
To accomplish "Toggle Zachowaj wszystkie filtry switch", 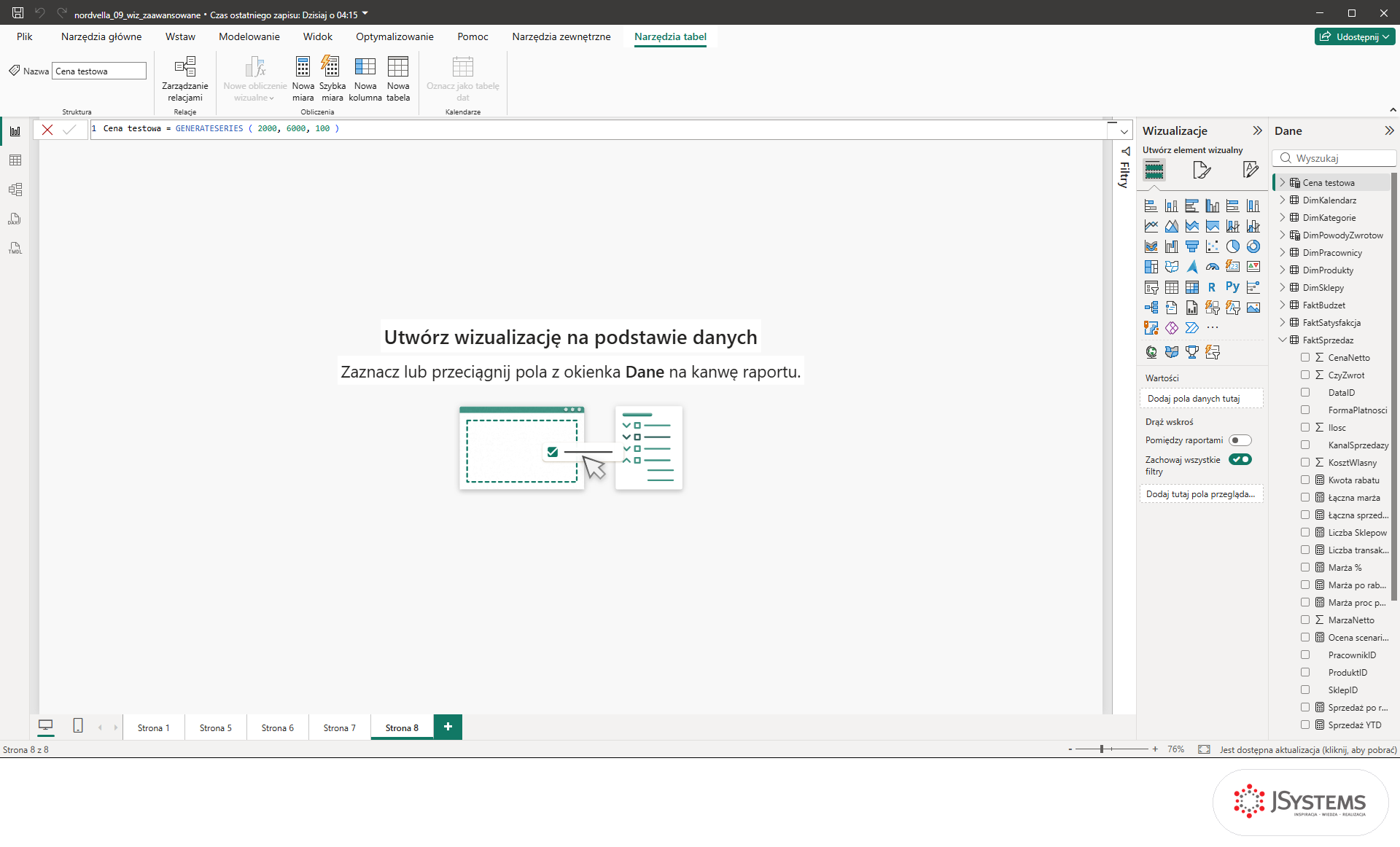I will coord(1240,459).
